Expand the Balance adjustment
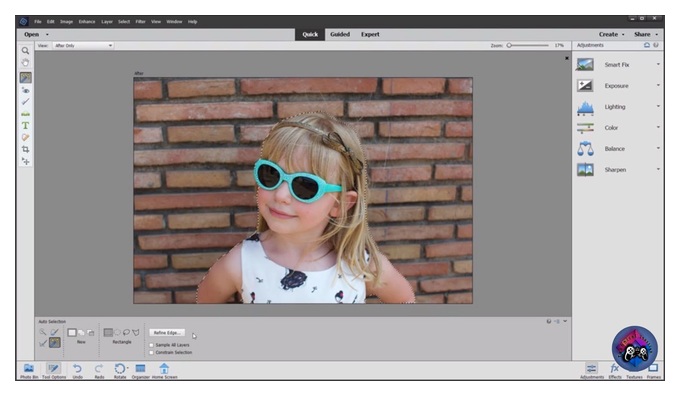This screenshot has width=680, height=396. click(x=658, y=148)
